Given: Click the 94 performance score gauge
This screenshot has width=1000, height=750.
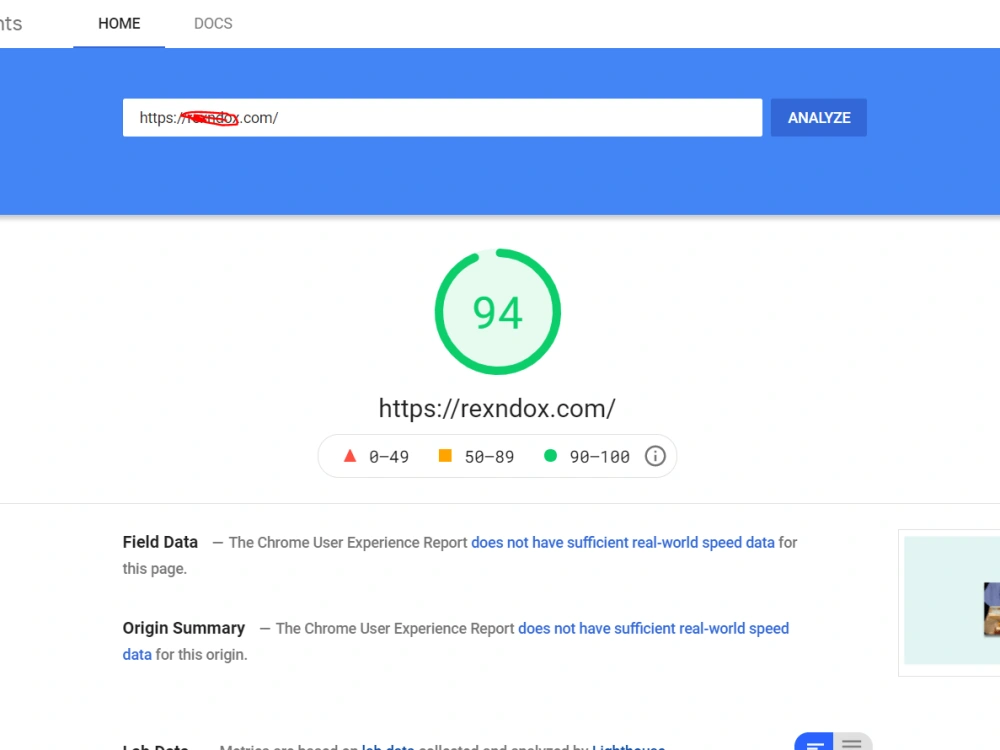Looking at the screenshot, I should 497,312.
